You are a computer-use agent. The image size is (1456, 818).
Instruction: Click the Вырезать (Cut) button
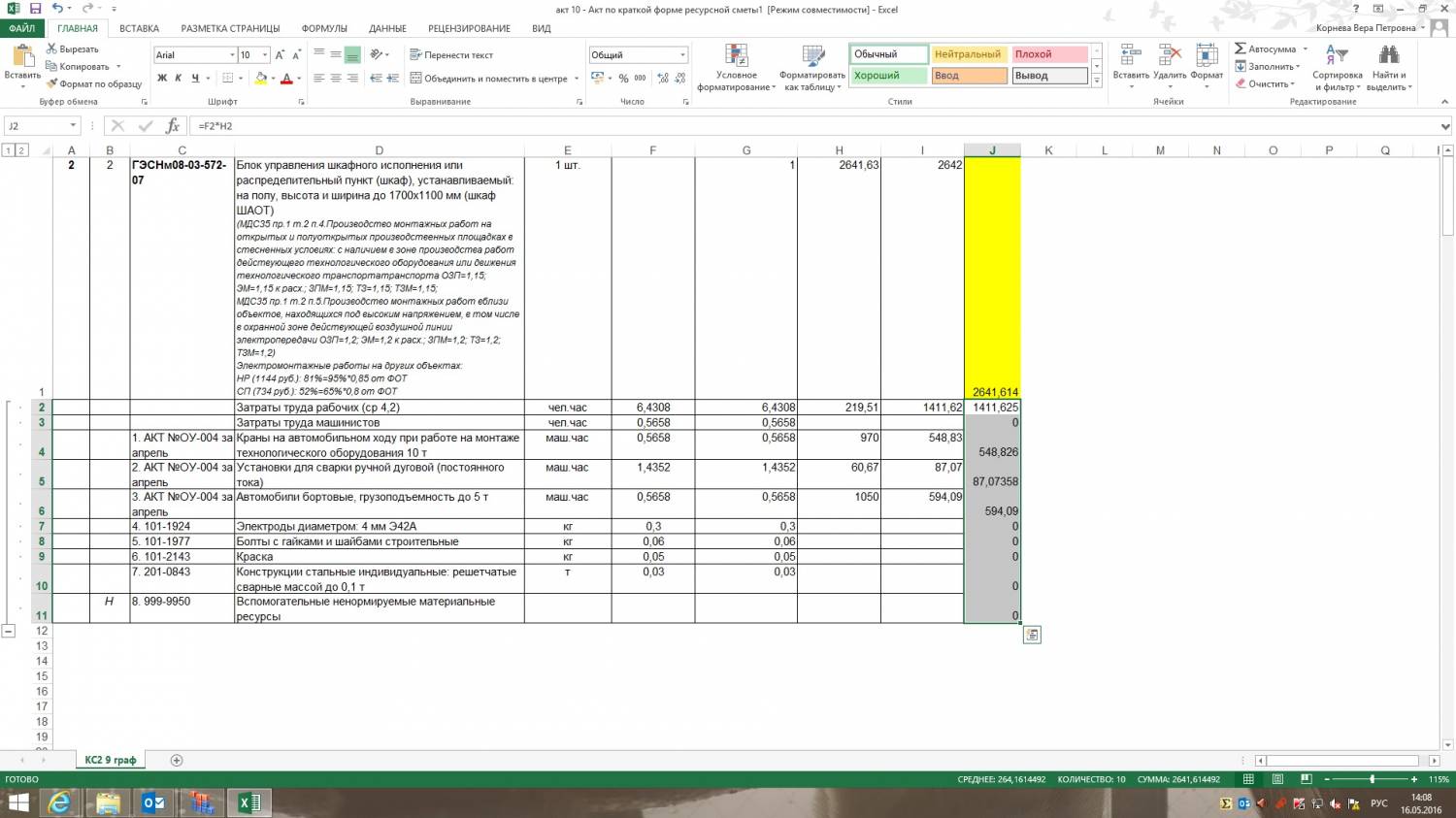[73, 49]
